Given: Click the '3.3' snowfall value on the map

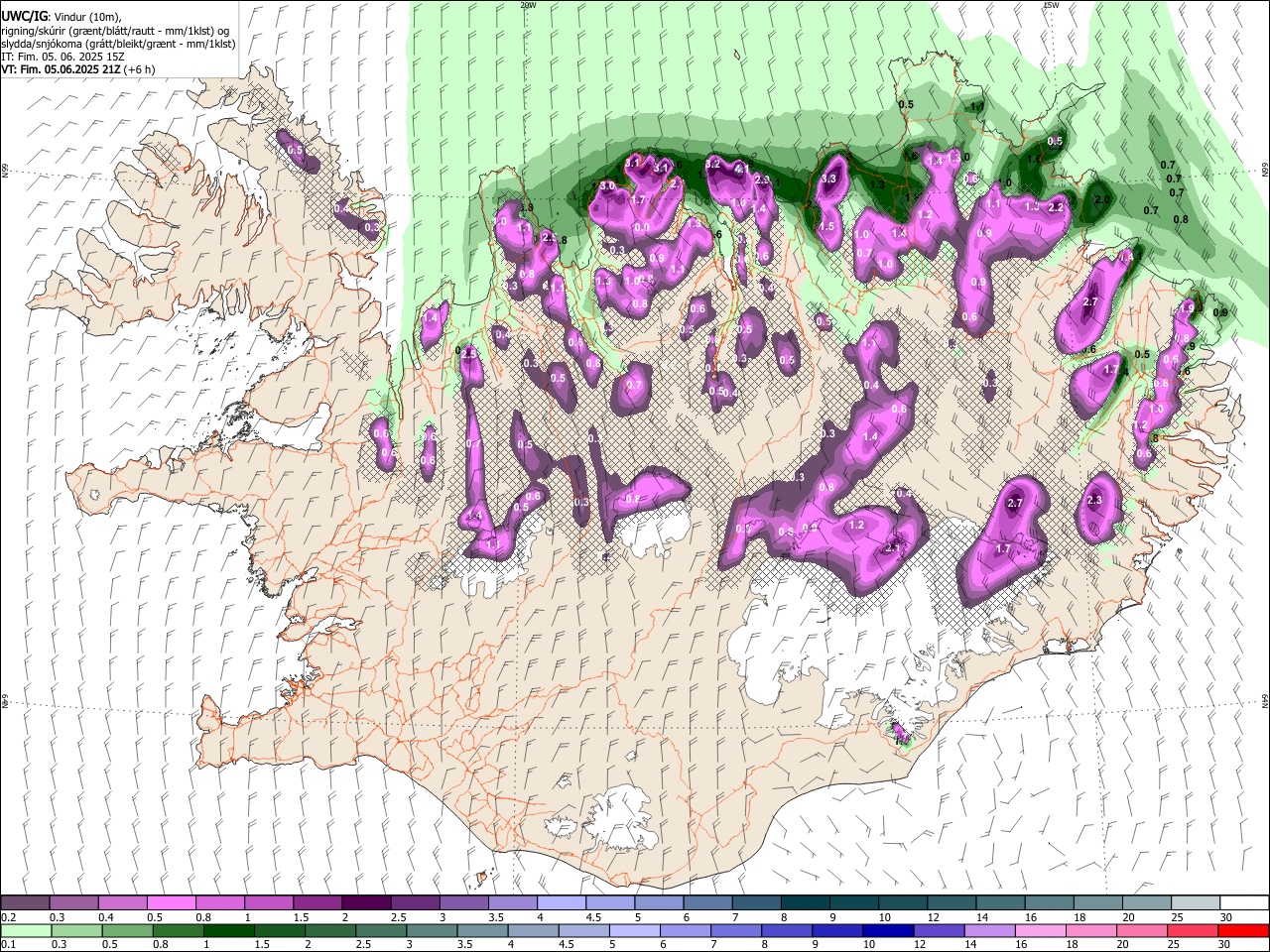Looking at the screenshot, I should [829, 179].
